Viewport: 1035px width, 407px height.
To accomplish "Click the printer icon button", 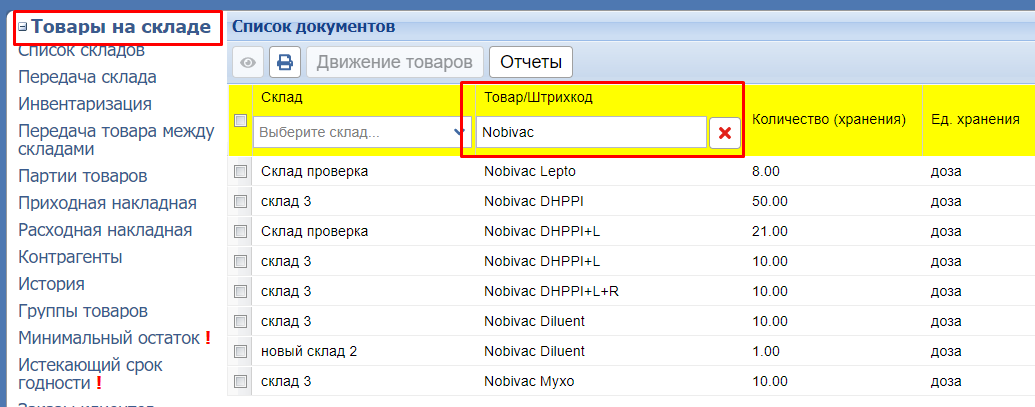I will [x=284, y=62].
